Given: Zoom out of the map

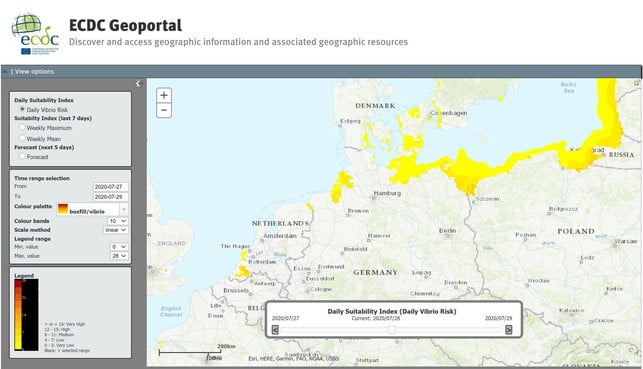Looking at the screenshot, I should click(164, 110).
